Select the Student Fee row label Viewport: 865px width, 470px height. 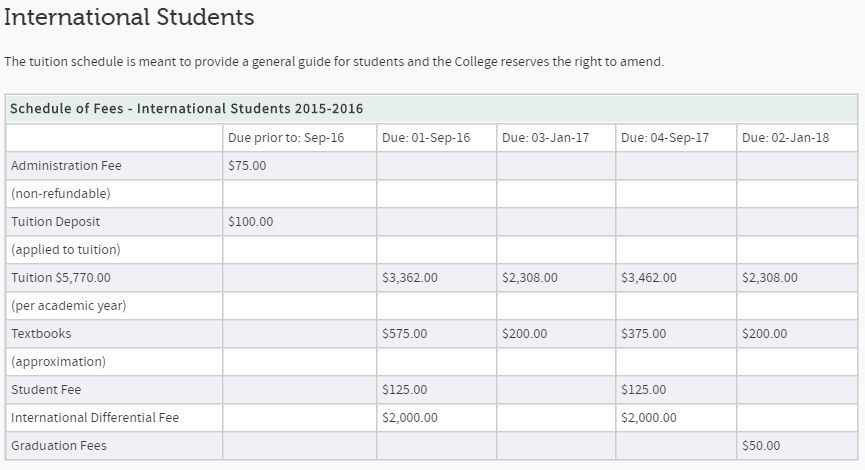coord(46,390)
